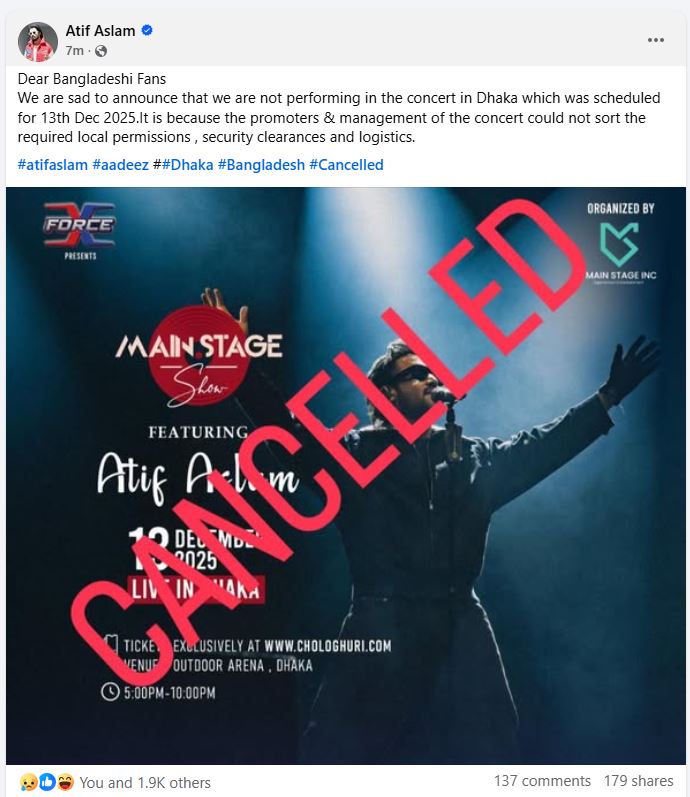Open the #aadeez hashtag
Screen dimensions: 690x797
120,165
